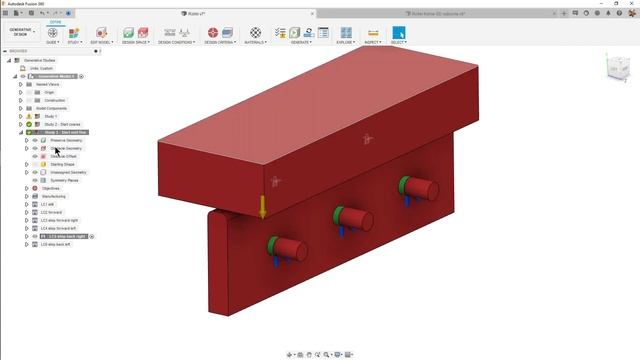Open Display Settings in navigation bar

(x=338, y=355)
